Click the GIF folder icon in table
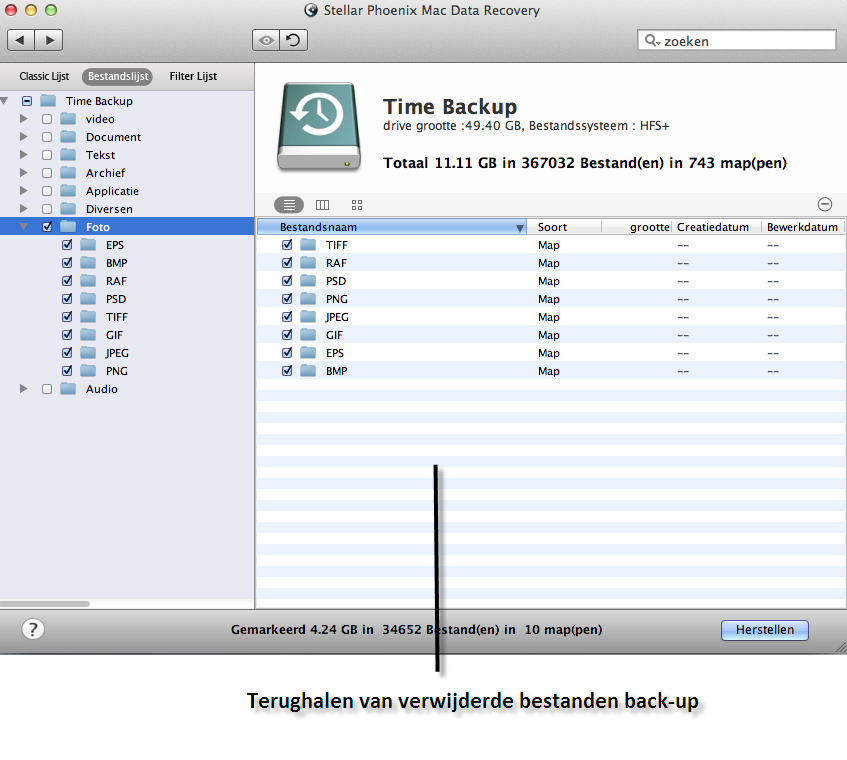The height and width of the screenshot is (760, 847). click(x=308, y=335)
